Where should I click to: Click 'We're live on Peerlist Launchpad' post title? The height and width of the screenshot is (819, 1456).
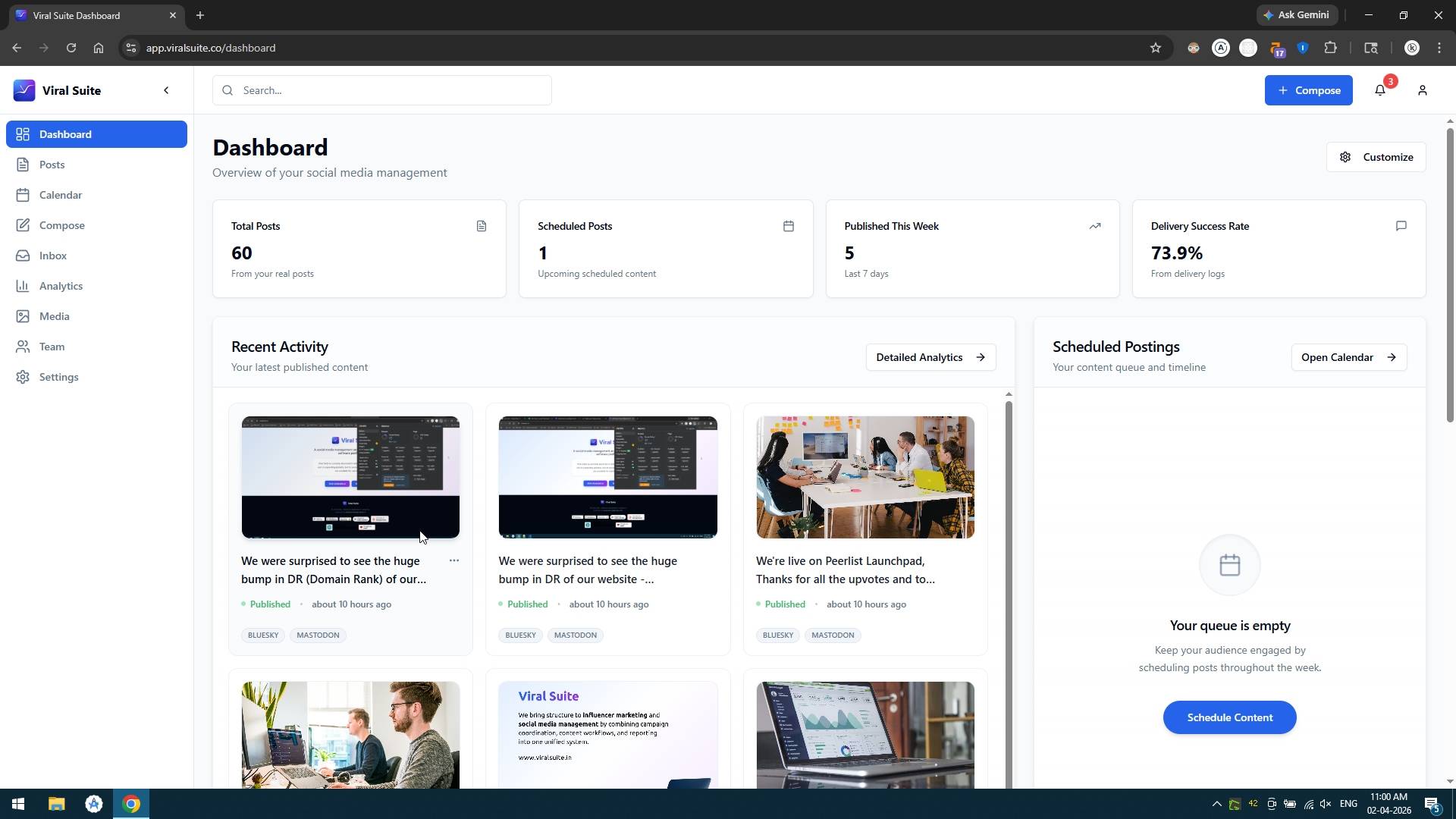[x=846, y=570]
